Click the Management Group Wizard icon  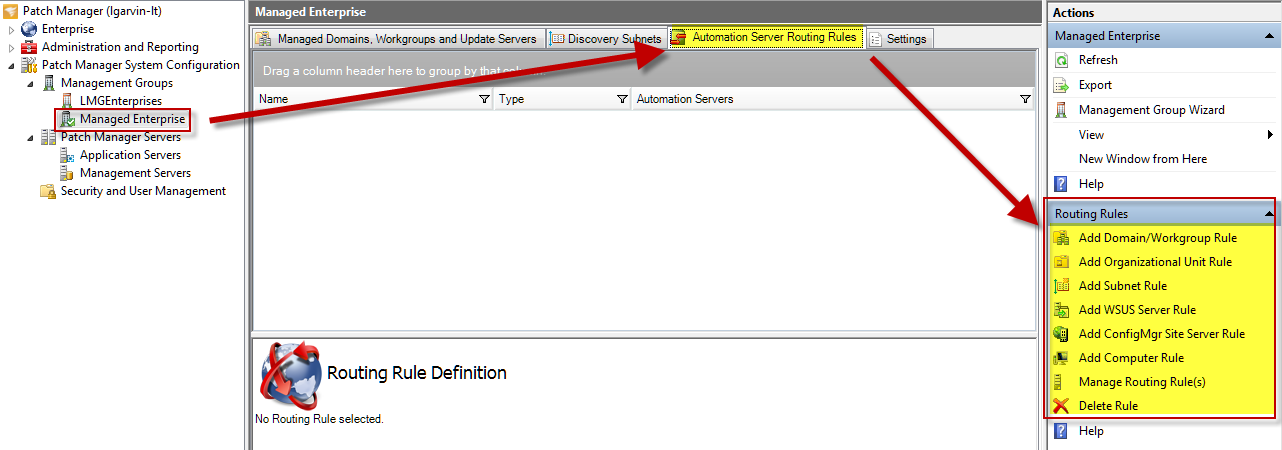[x=1062, y=110]
